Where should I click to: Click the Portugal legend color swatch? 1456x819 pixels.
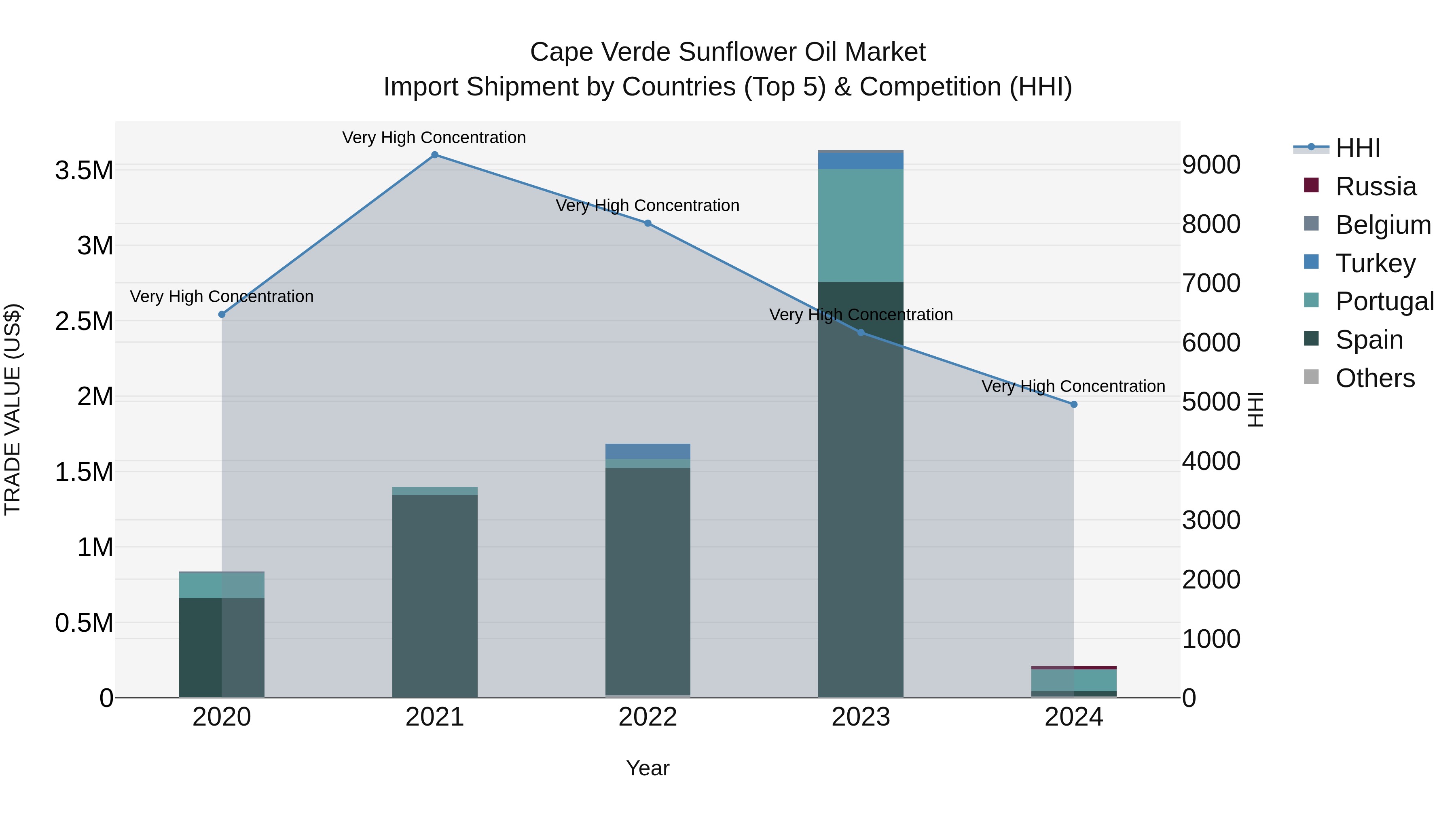[1311, 300]
